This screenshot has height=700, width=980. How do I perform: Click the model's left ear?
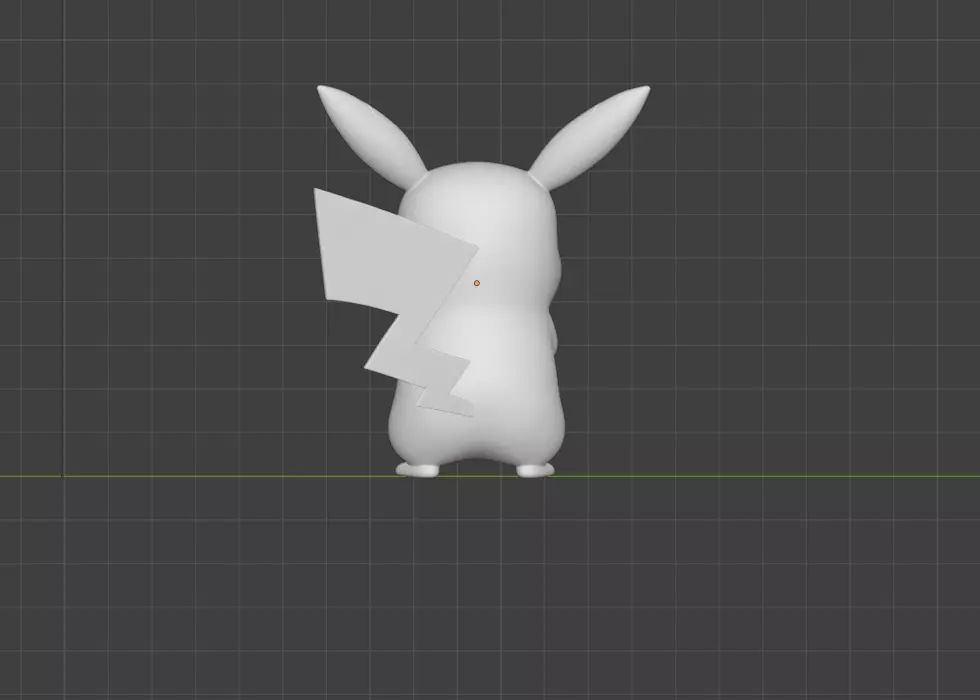coord(372,136)
